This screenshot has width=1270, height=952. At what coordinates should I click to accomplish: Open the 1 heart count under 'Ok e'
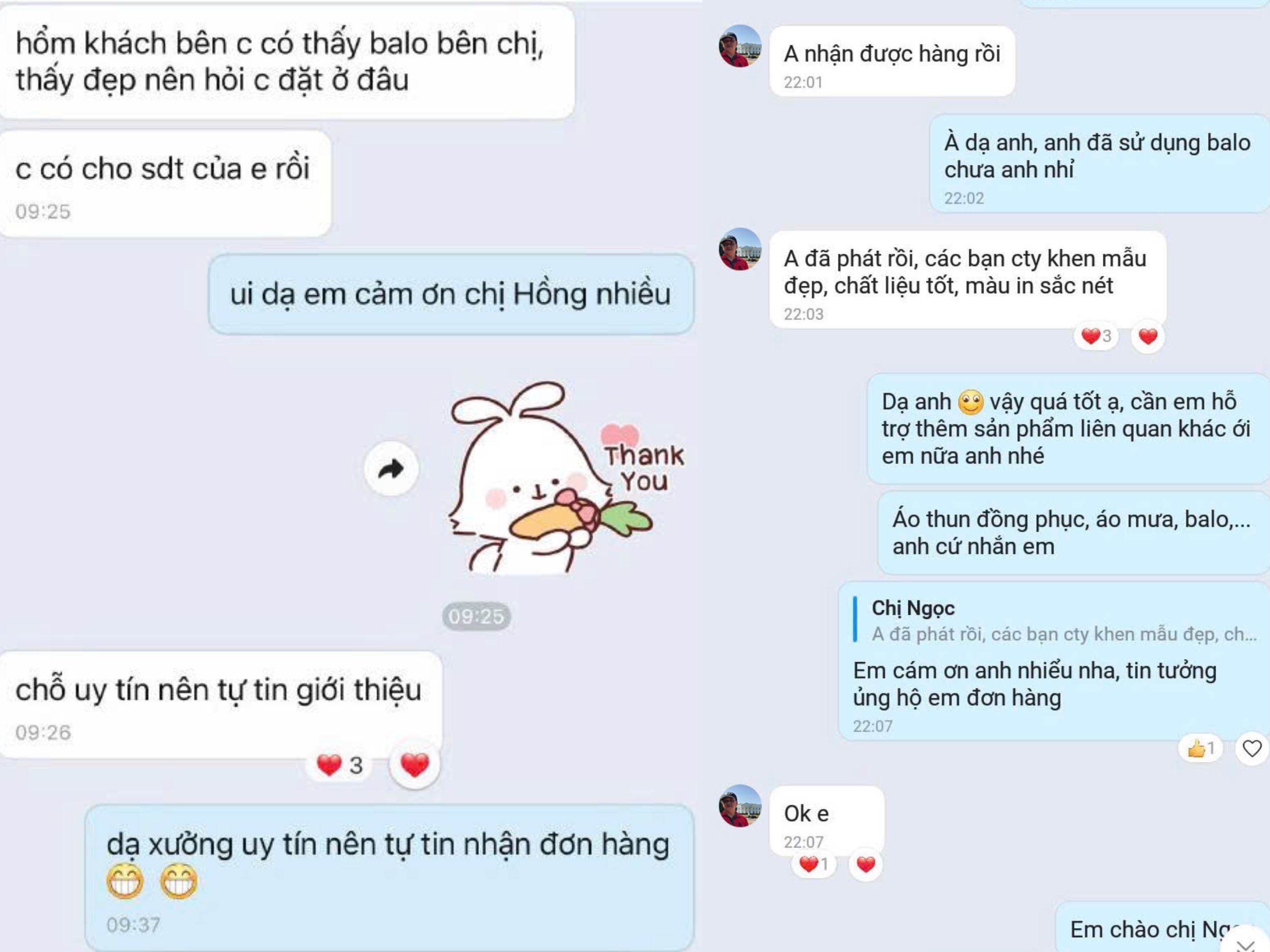point(813,864)
